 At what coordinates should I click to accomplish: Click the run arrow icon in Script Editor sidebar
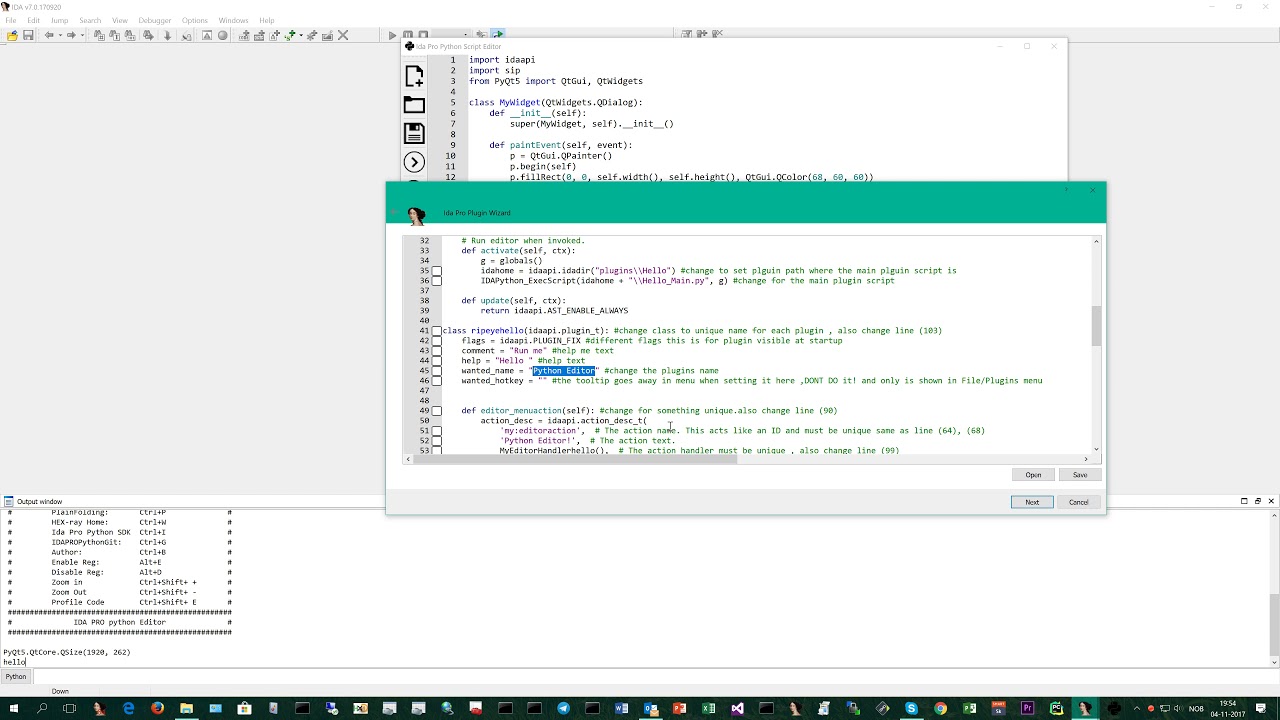pos(414,162)
